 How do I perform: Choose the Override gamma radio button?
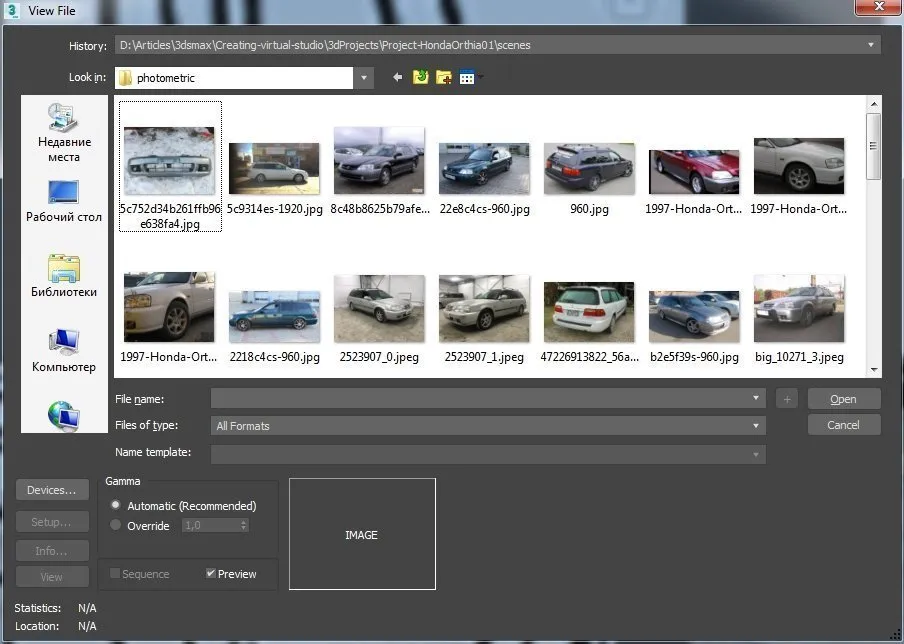click(x=116, y=526)
